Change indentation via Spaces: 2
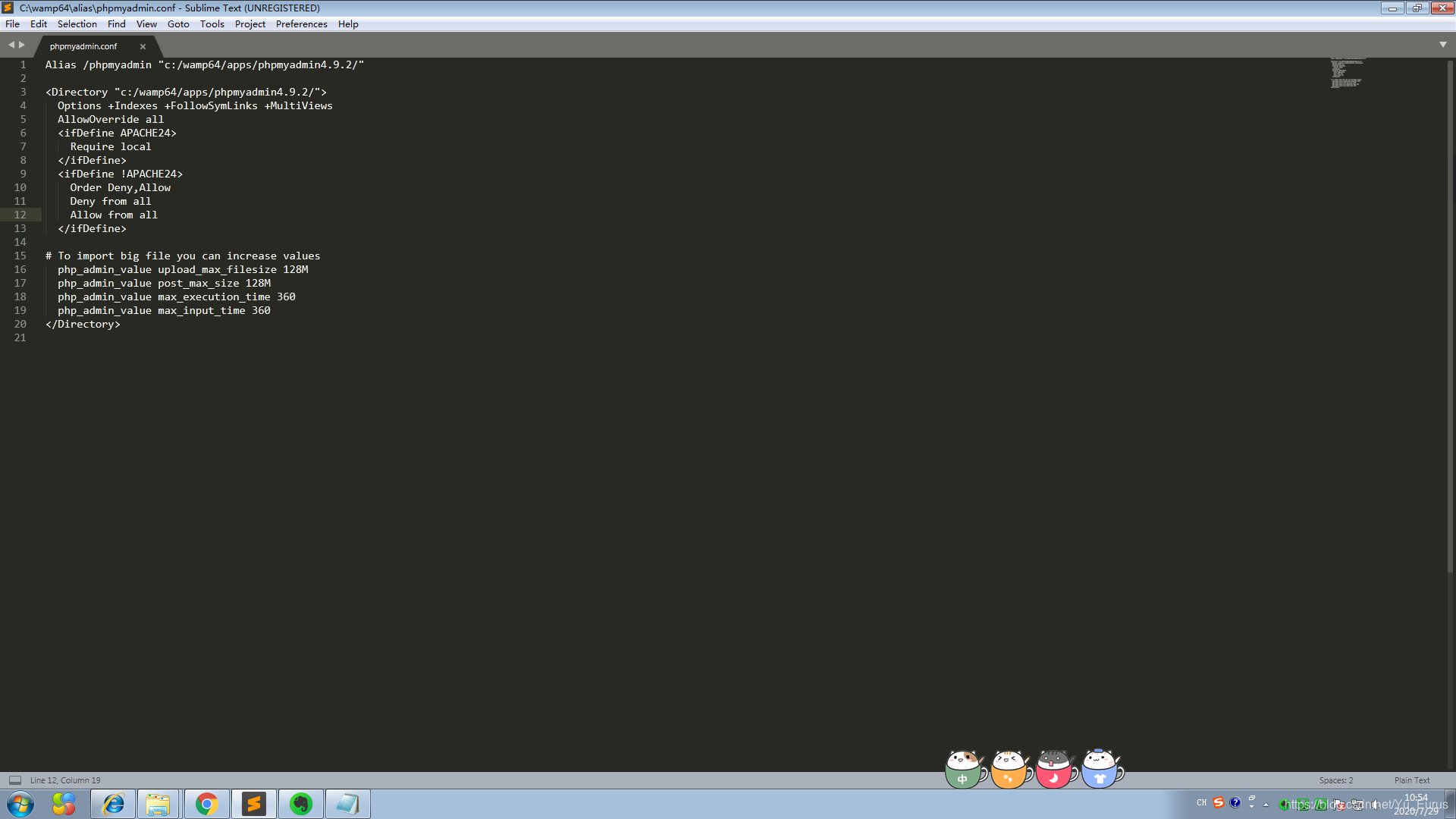 click(x=1335, y=780)
